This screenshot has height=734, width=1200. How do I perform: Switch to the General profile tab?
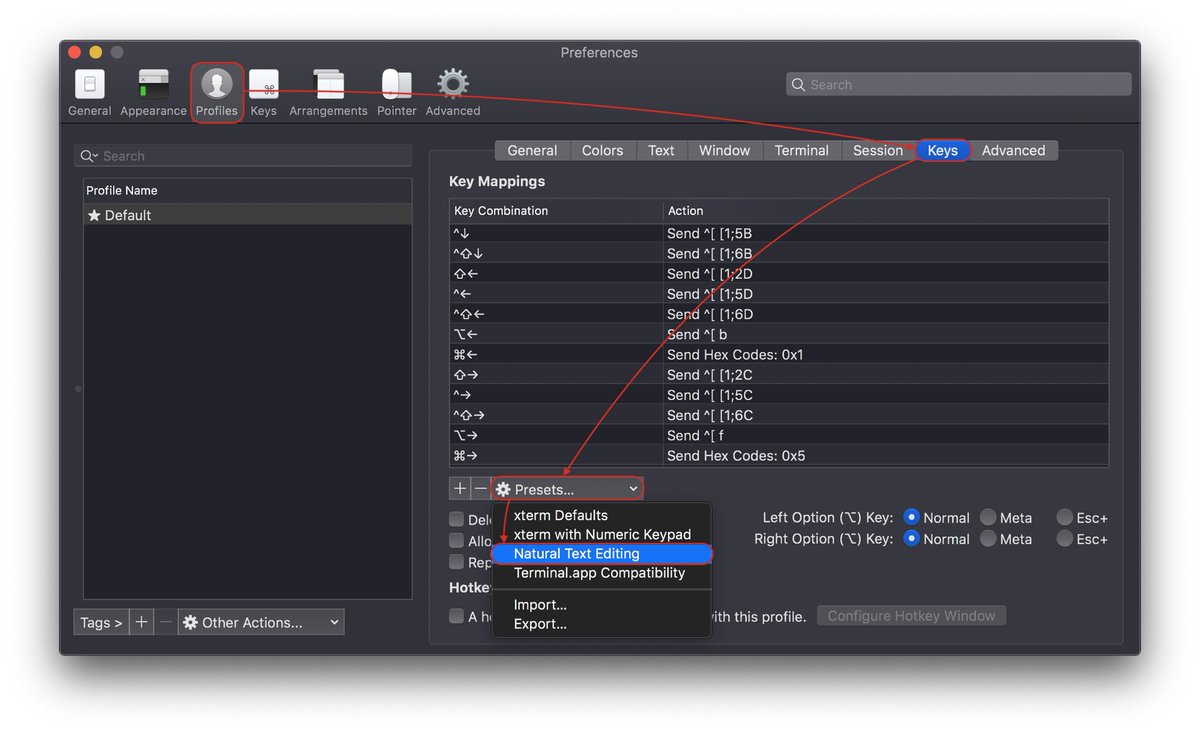click(x=532, y=150)
